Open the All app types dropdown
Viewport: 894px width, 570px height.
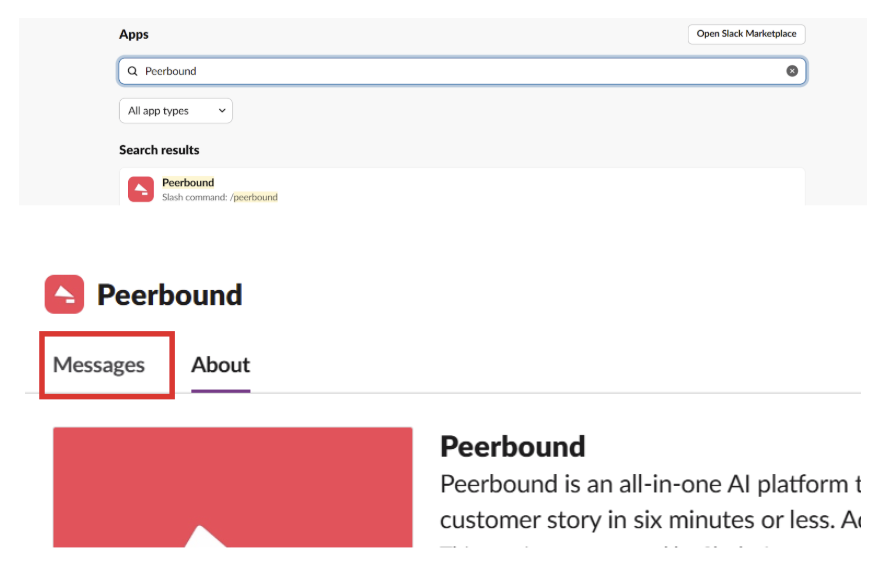click(x=176, y=111)
